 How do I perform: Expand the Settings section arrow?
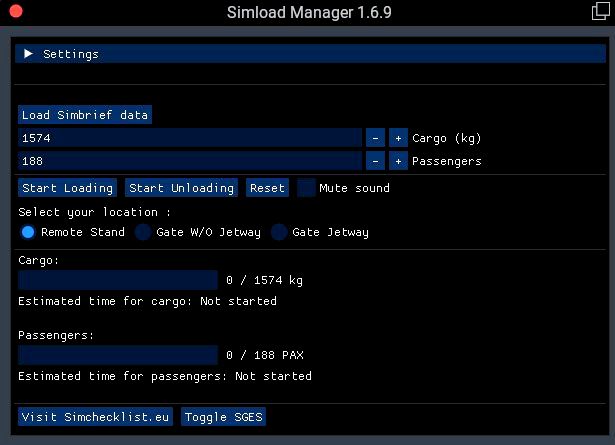(x=28, y=54)
